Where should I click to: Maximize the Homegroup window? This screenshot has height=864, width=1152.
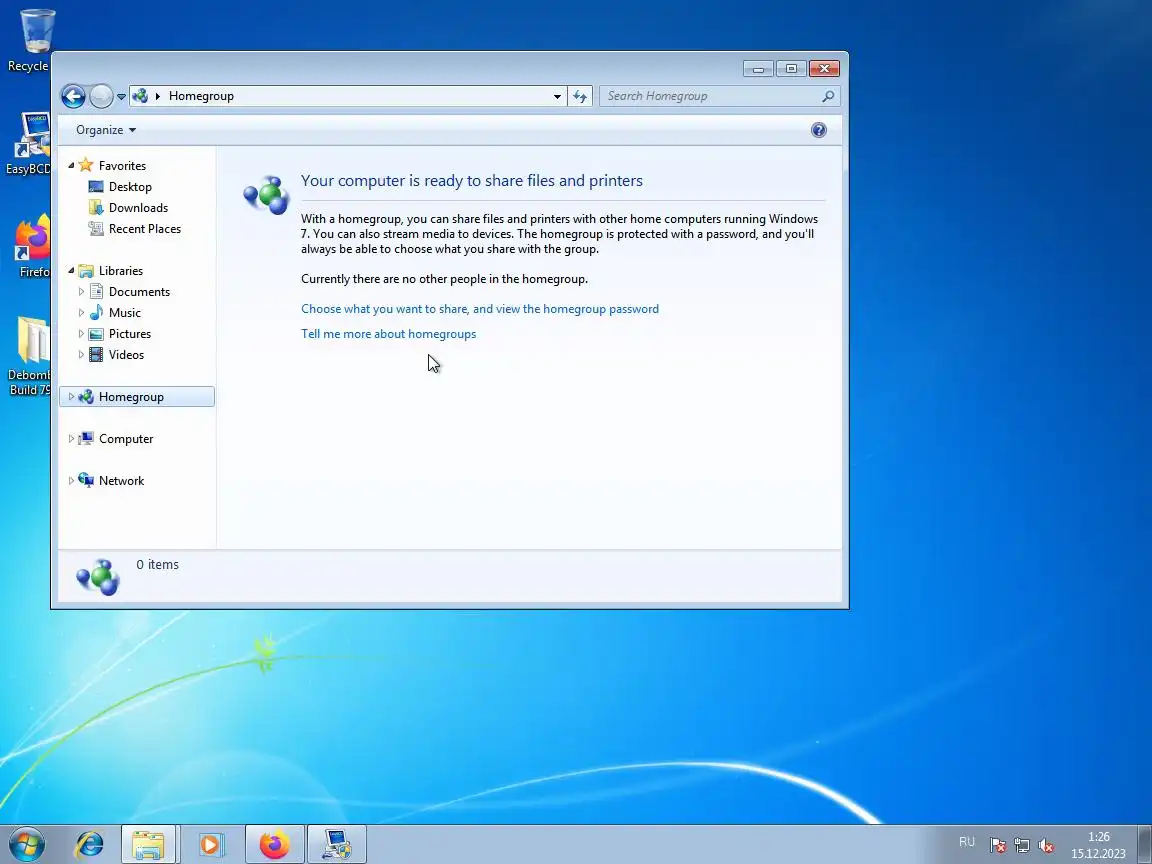pos(791,68)
